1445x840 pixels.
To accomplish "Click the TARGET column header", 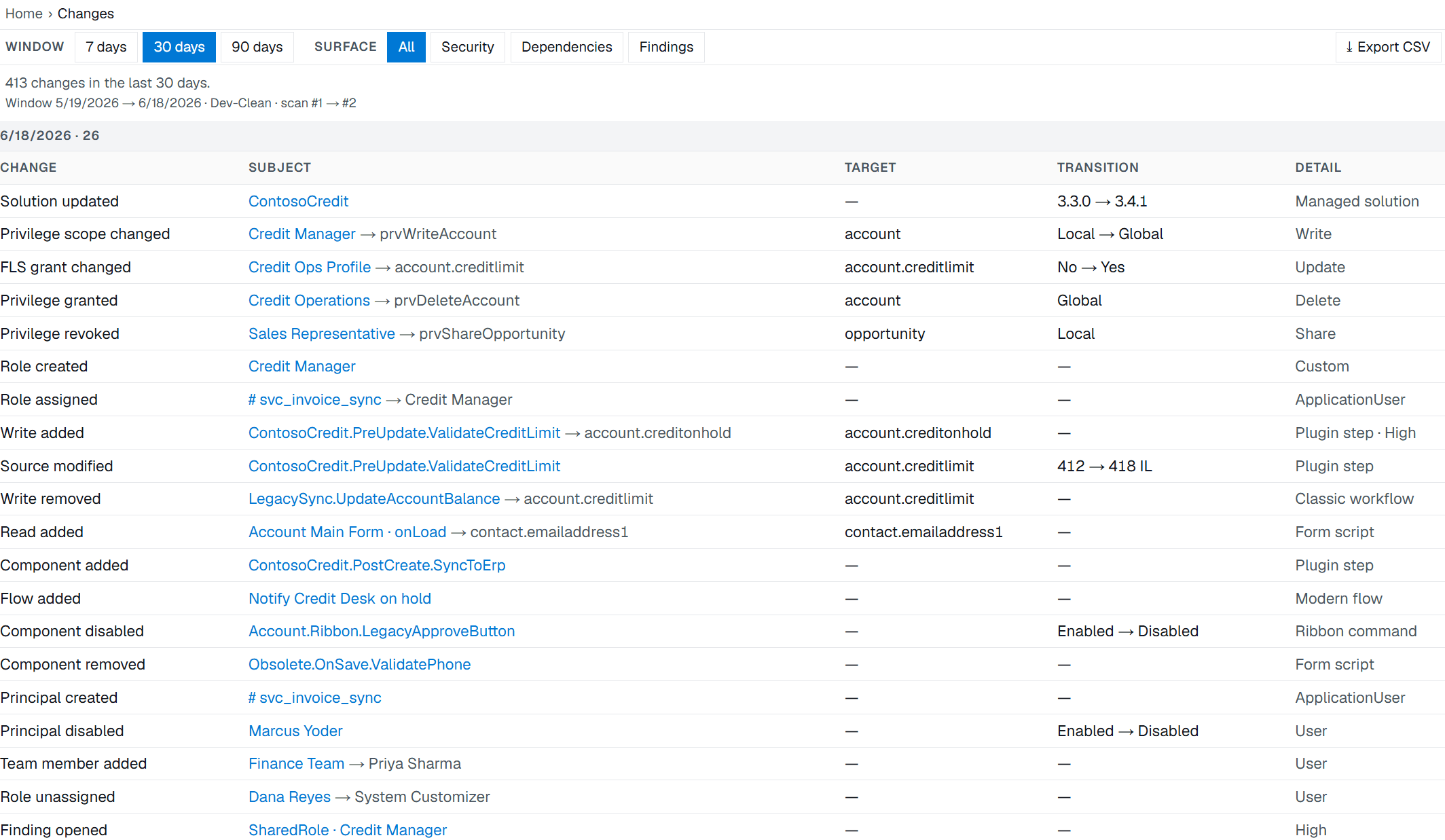I will tap(871, 168).
